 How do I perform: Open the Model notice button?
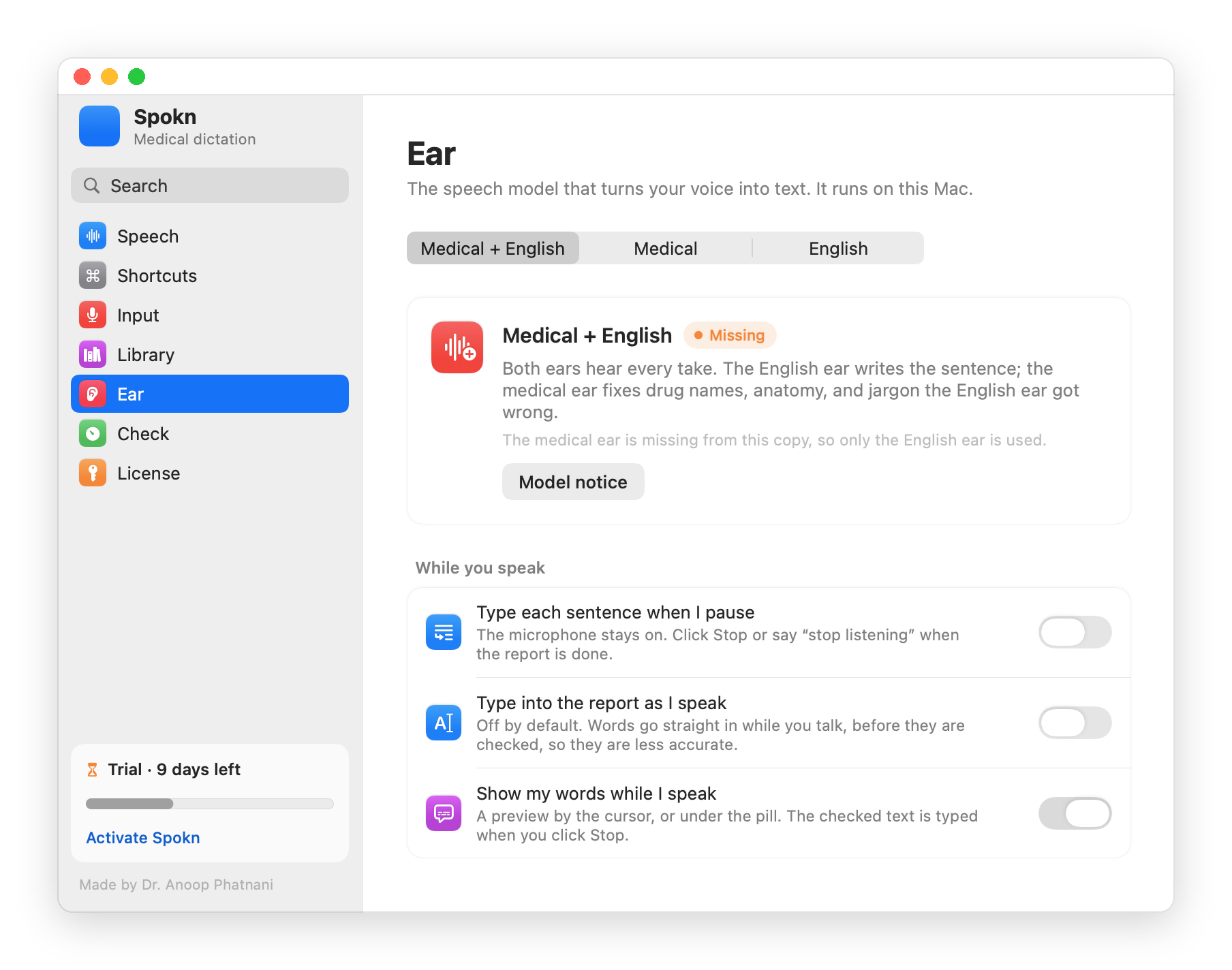pos(573,482)
